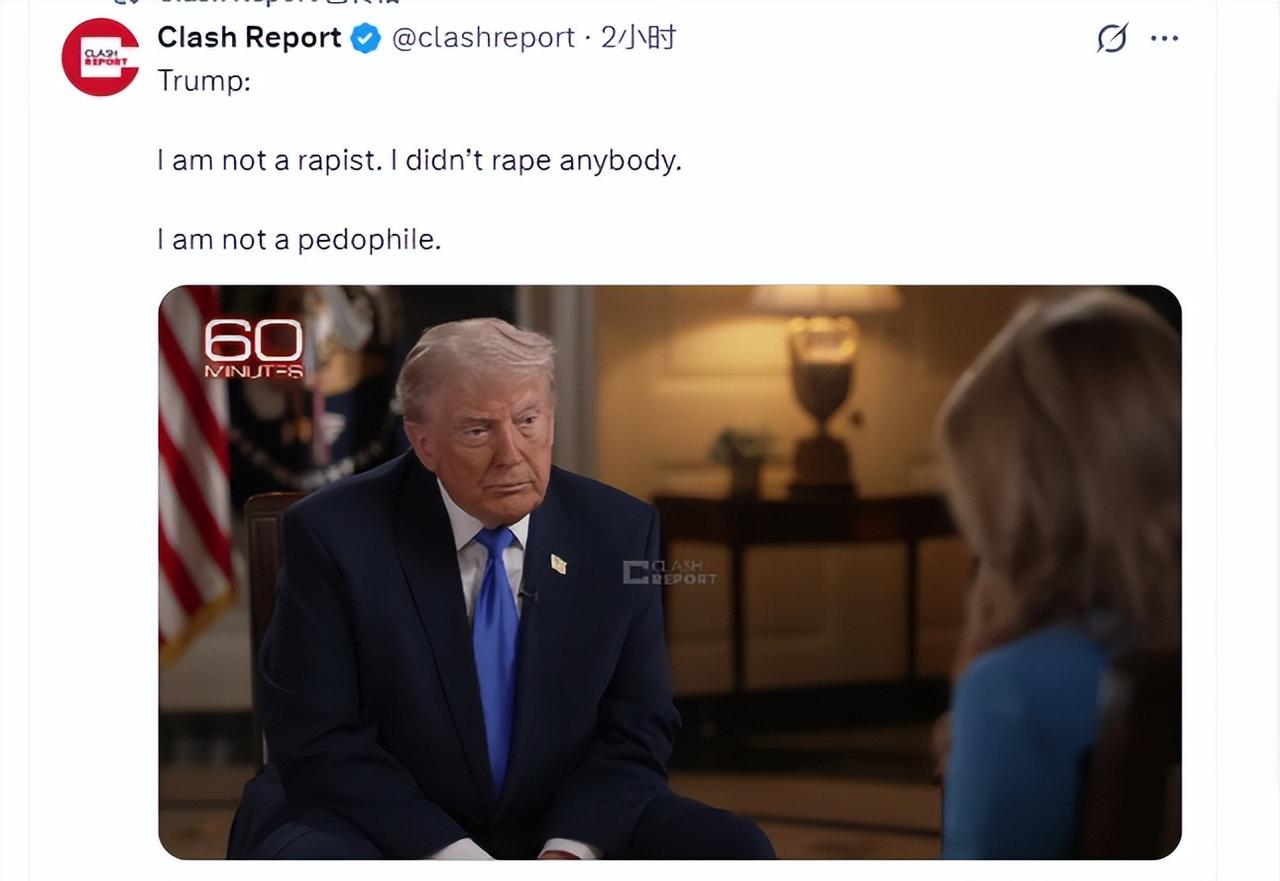Click the 'Trump:' line of the post
Viewport: 1280px width, 881px height.
[204, 81]
